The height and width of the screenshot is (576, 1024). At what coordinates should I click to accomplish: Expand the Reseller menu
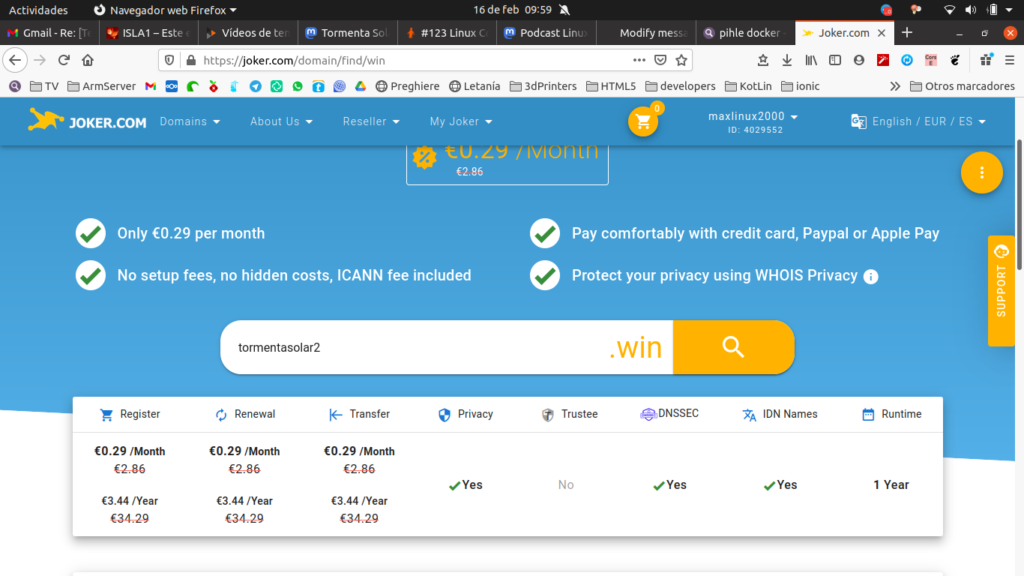(x=372, y=121)
